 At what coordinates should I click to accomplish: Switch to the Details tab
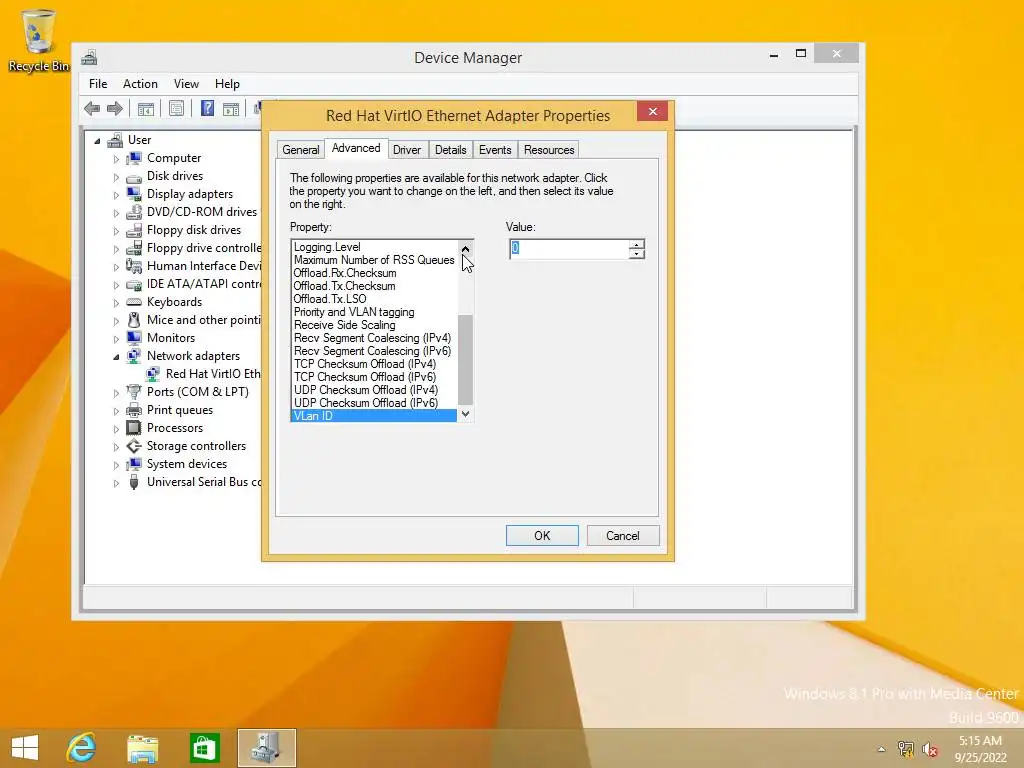(451, 150)
